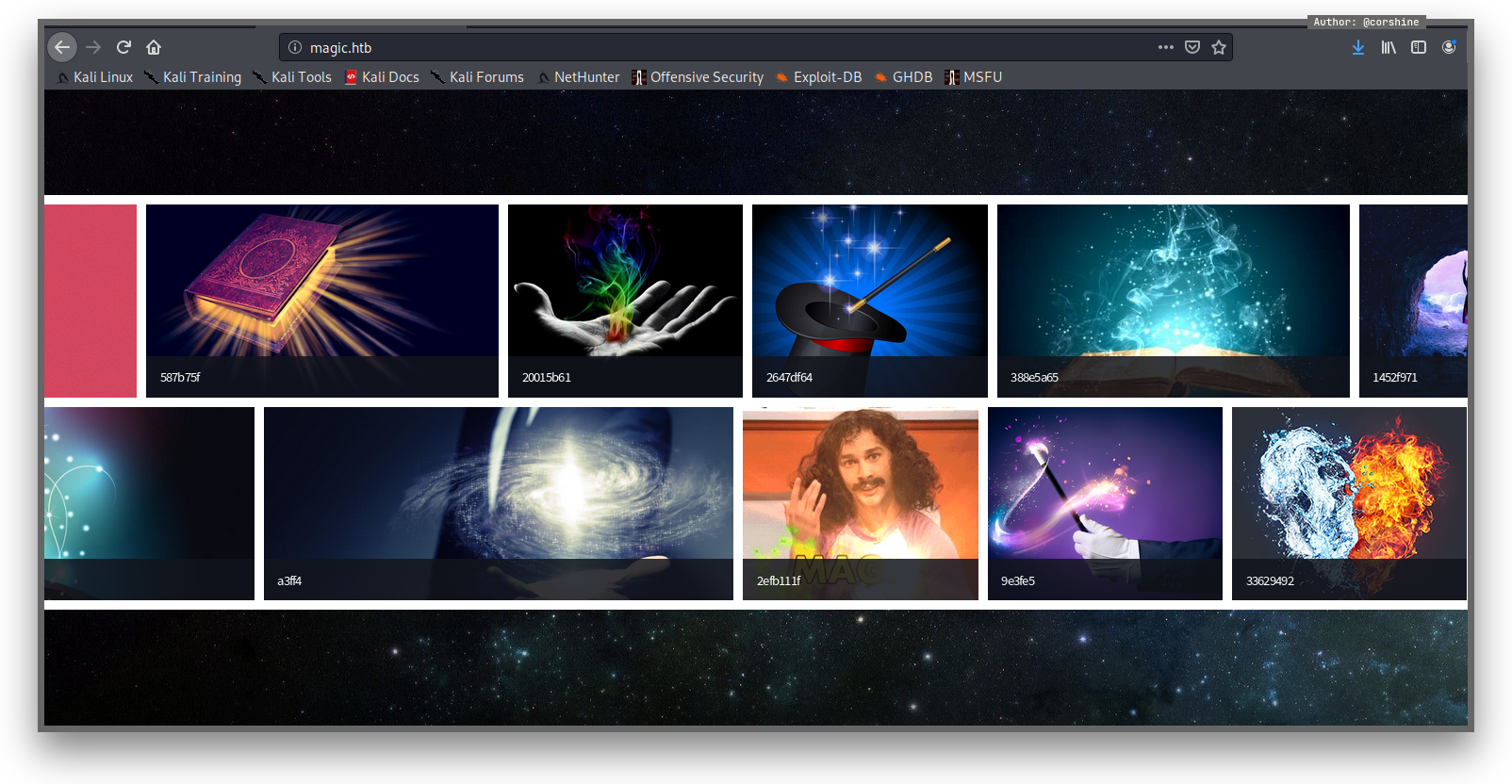Open the downloads panel
Image resolution: width=1512 pixels, height=784 pixels.
click(1358, 47)
